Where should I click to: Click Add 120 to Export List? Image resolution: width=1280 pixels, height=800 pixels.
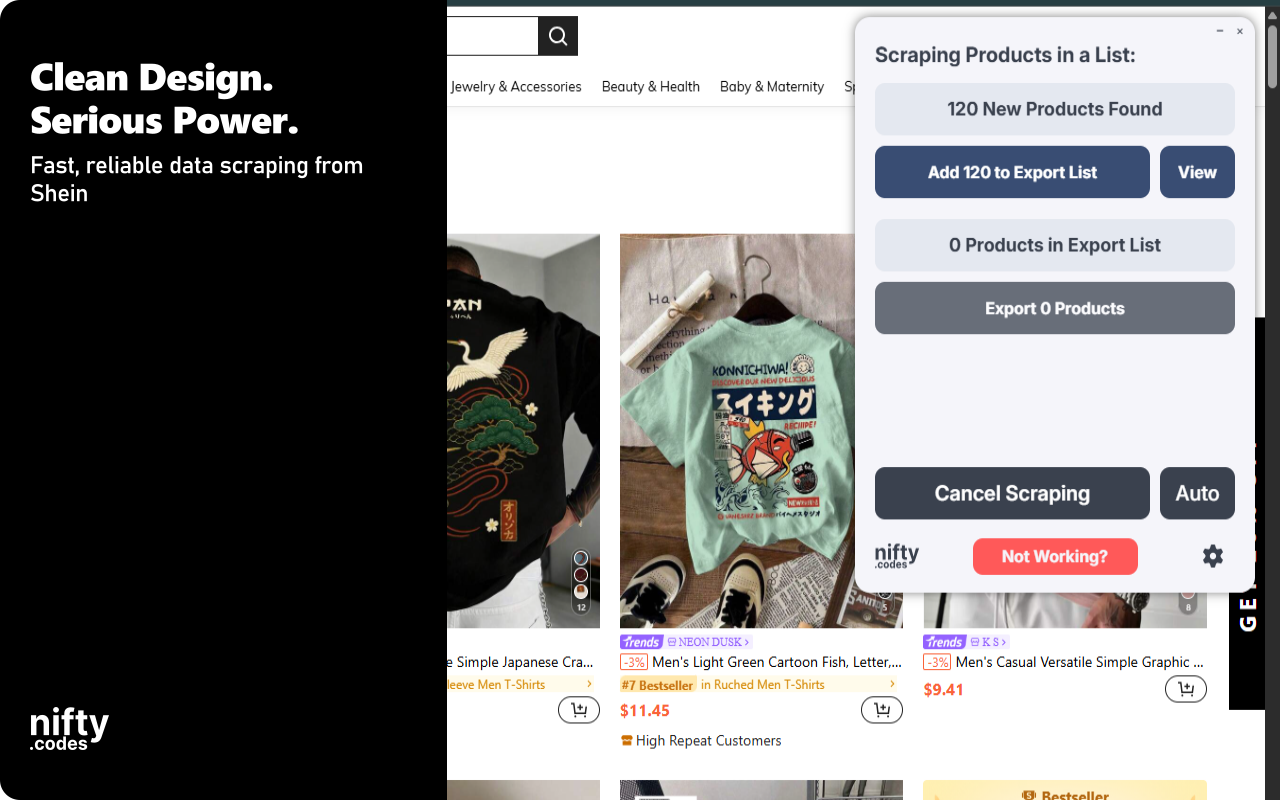1011,172
